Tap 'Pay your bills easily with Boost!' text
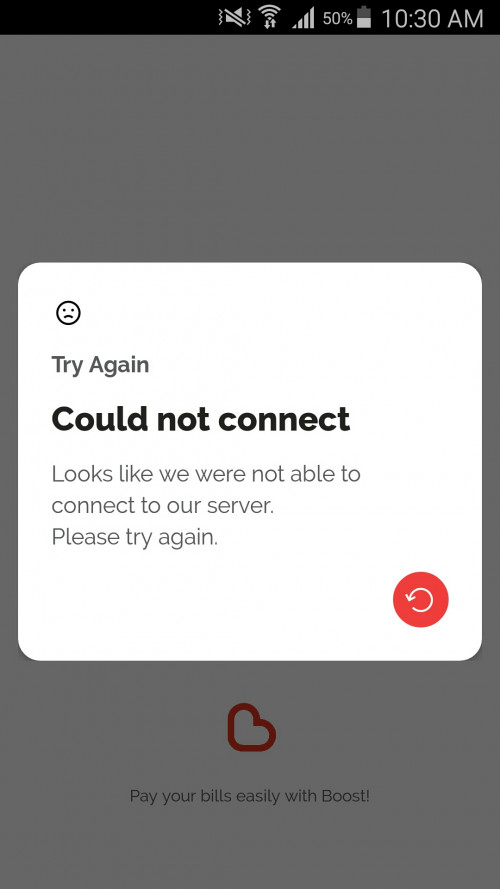The width and height of the screenshot is (500, 889). point(249,796)
